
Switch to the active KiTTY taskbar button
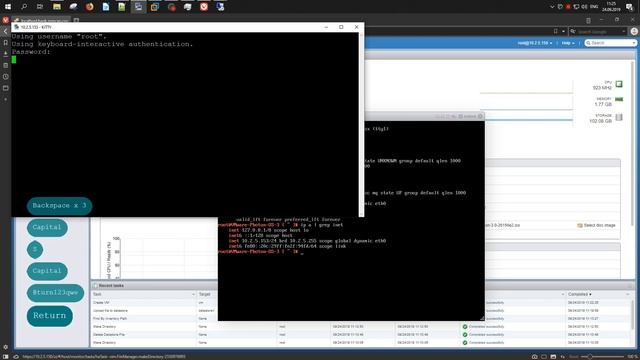coord(138,7)
